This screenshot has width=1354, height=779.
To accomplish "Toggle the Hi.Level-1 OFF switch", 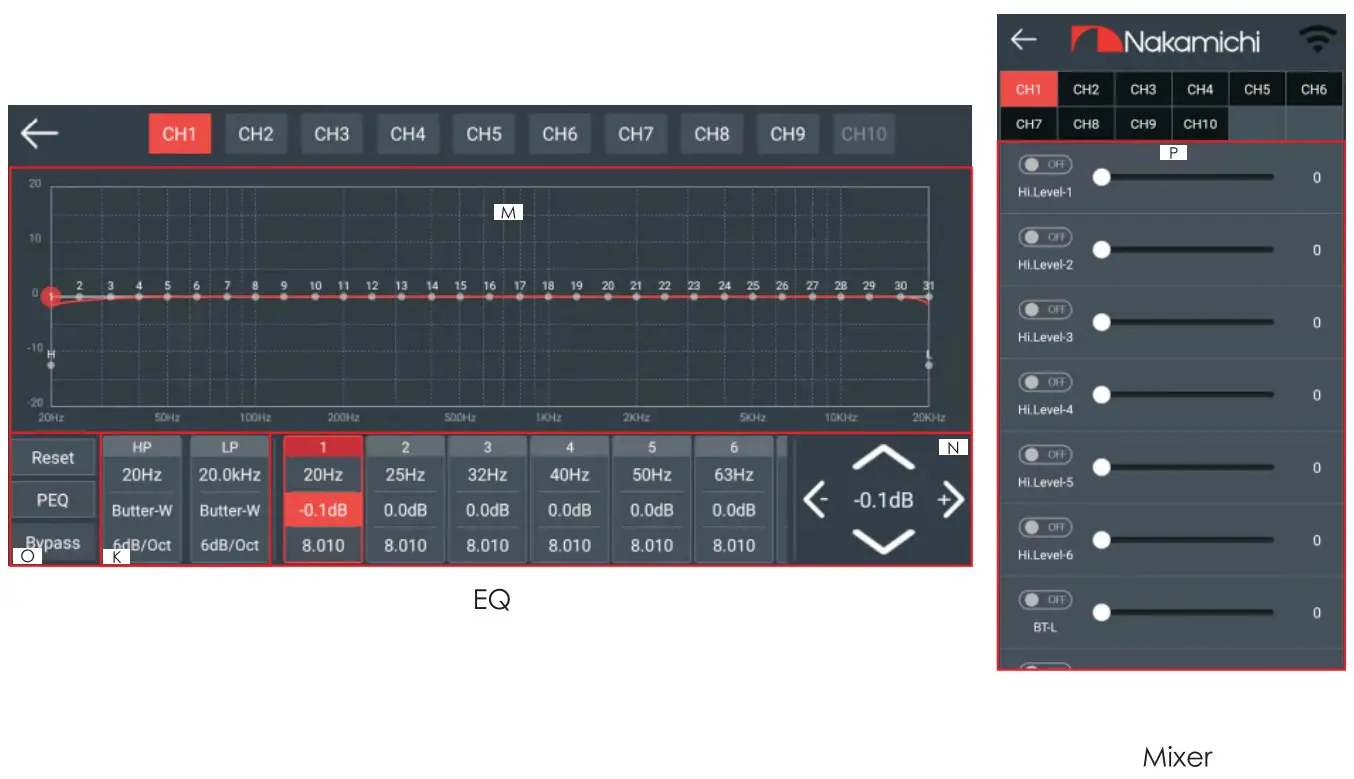I will coord(1044,164).
